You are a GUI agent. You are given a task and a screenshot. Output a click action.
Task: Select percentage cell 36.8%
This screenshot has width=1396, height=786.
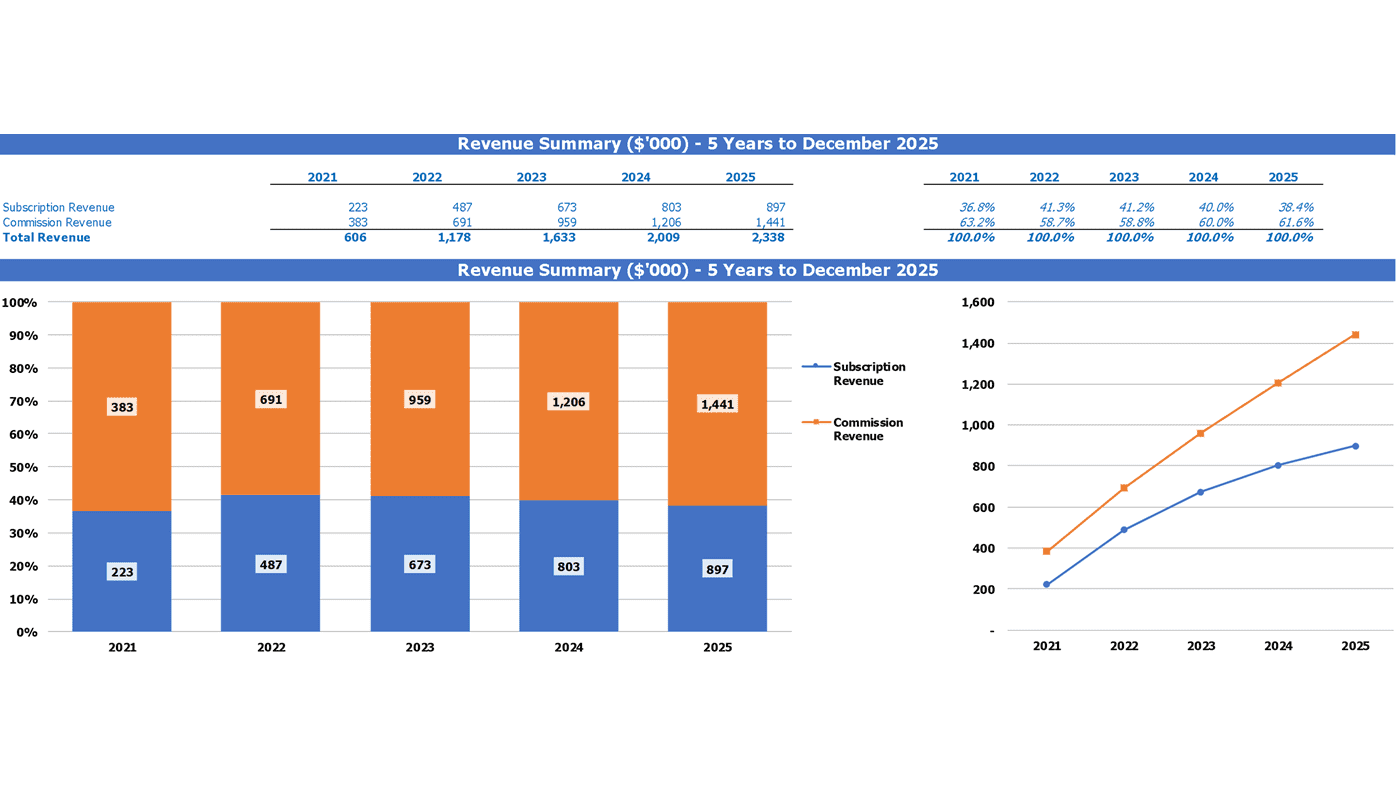pyautogui.click(x=976, y=207)
